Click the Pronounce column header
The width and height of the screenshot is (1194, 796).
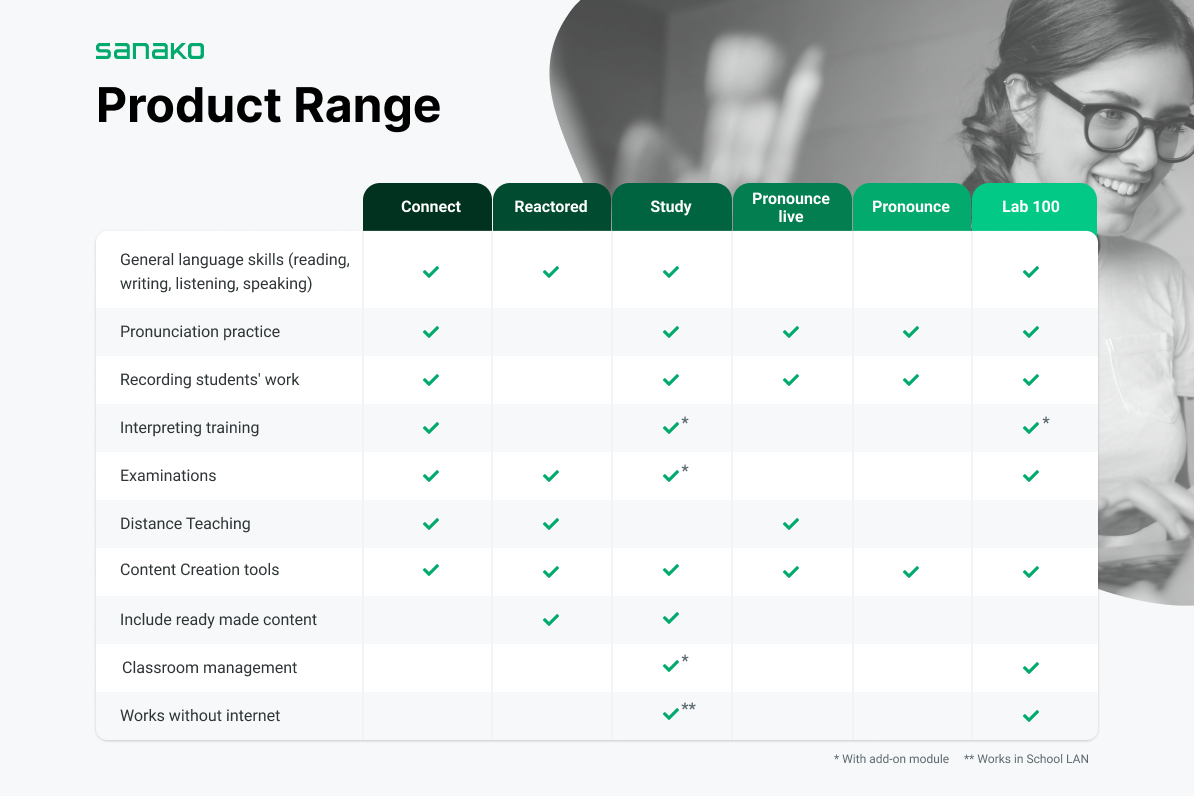coord(911,206)
